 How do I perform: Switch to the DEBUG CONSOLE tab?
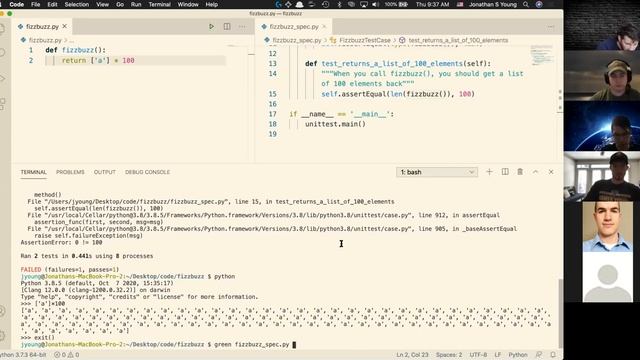[147, 172]
